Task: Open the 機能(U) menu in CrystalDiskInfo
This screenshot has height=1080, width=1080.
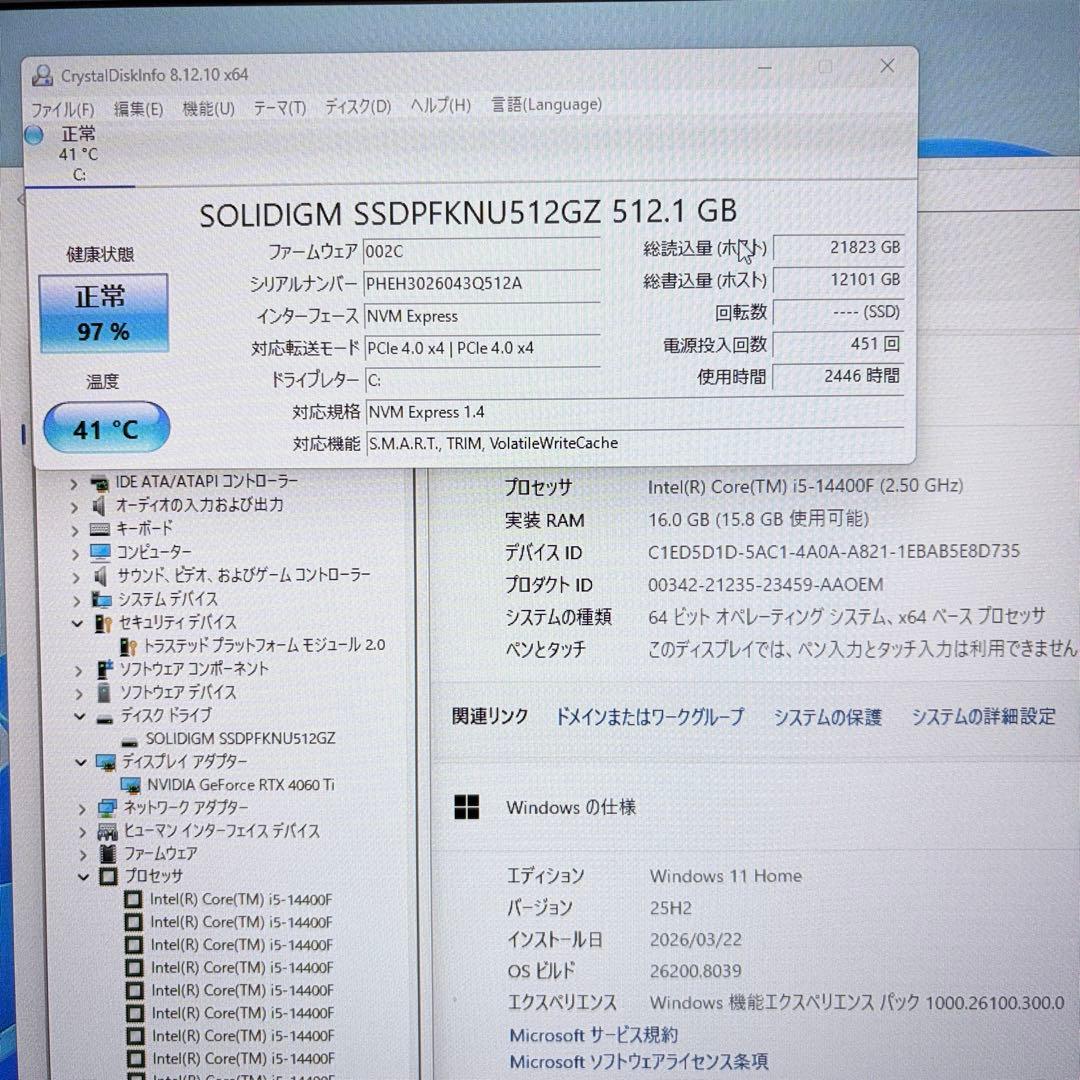Action: tap(208, 107)
